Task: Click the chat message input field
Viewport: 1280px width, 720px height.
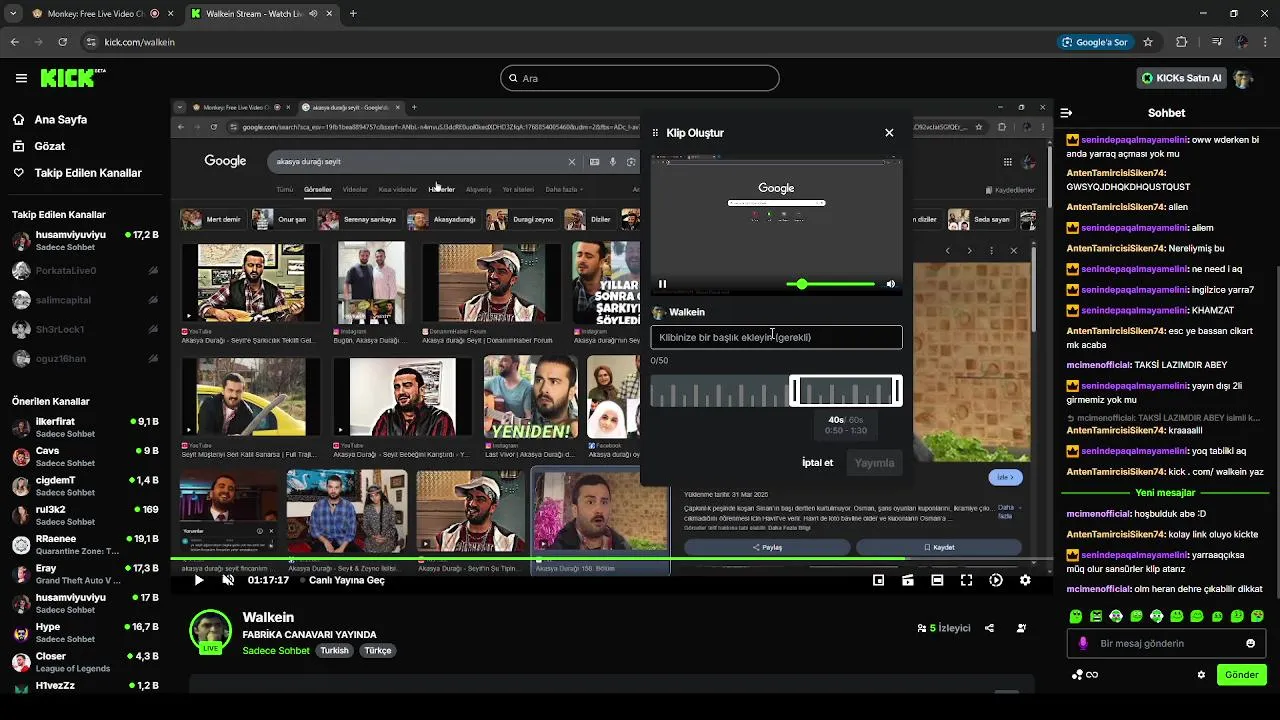Action: point(1166,643)
